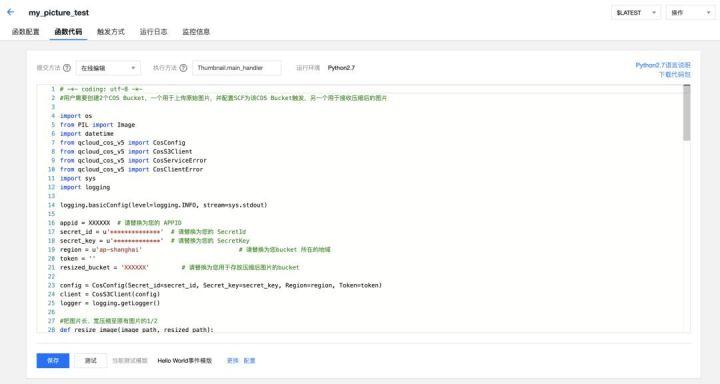This screenshot has width=720, height=384.
Task: Click the resized_bucket assignment line
Action: pos(180,267)
